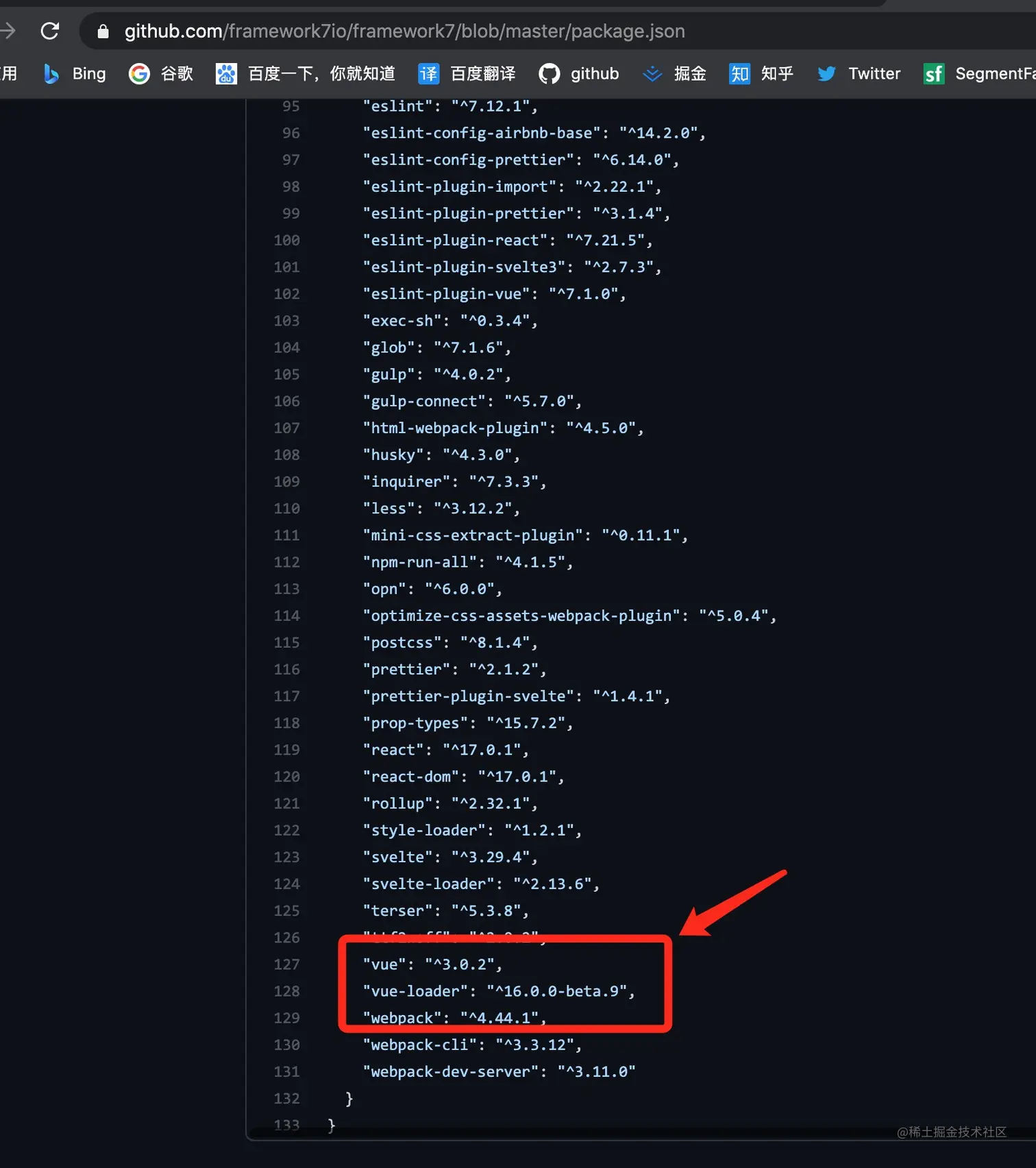Click the "mini-css-extract-plugin" line
This screenshot has height=1168, width=1036.
pos(526,535)
